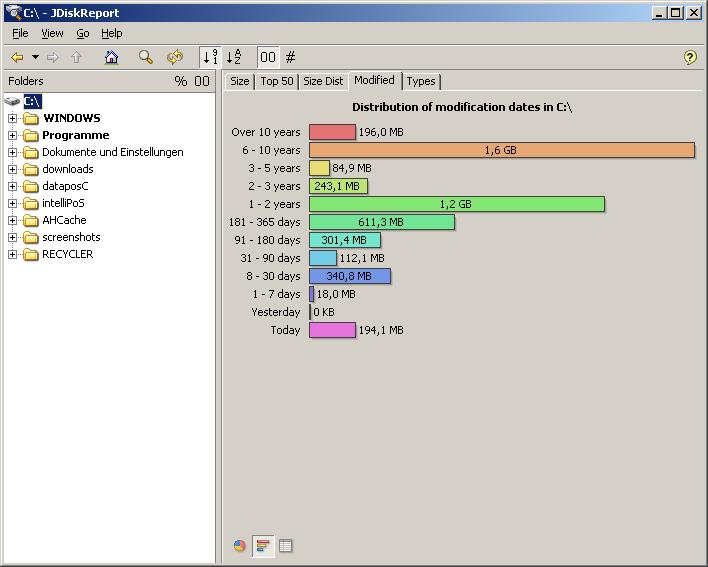Screen dimensions: 708x567
Task: Click the yellow help question-mark icon
Action: [690, 57]
